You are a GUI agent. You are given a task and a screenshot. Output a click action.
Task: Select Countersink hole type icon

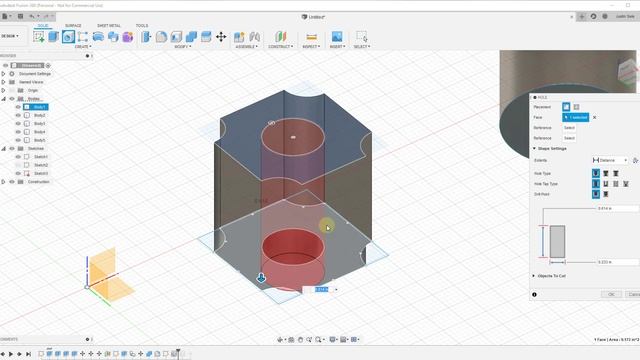pos(616,173)
